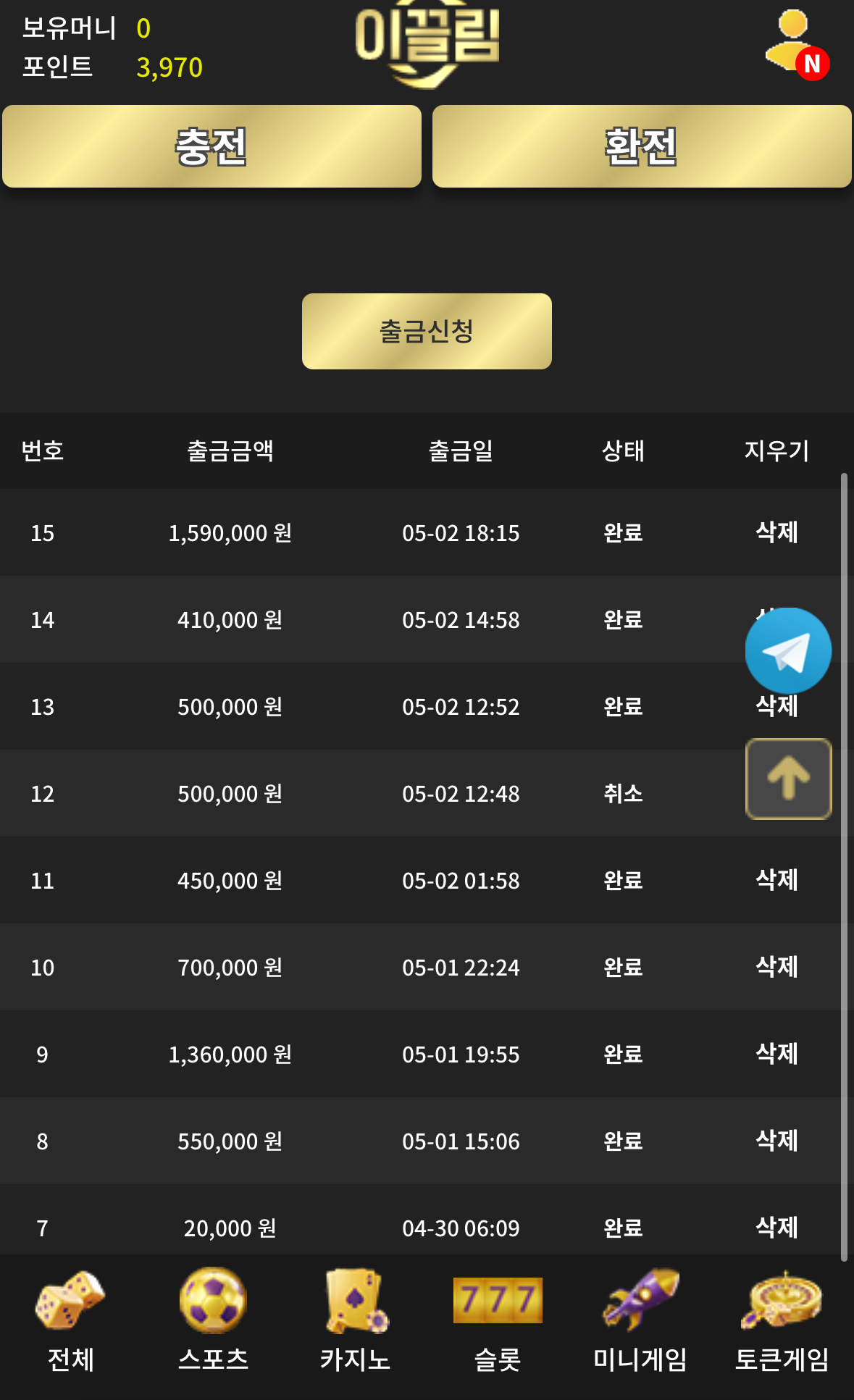Open the user profile icon
Viewport: 854px width, 1400px height.
pos(795,43)
